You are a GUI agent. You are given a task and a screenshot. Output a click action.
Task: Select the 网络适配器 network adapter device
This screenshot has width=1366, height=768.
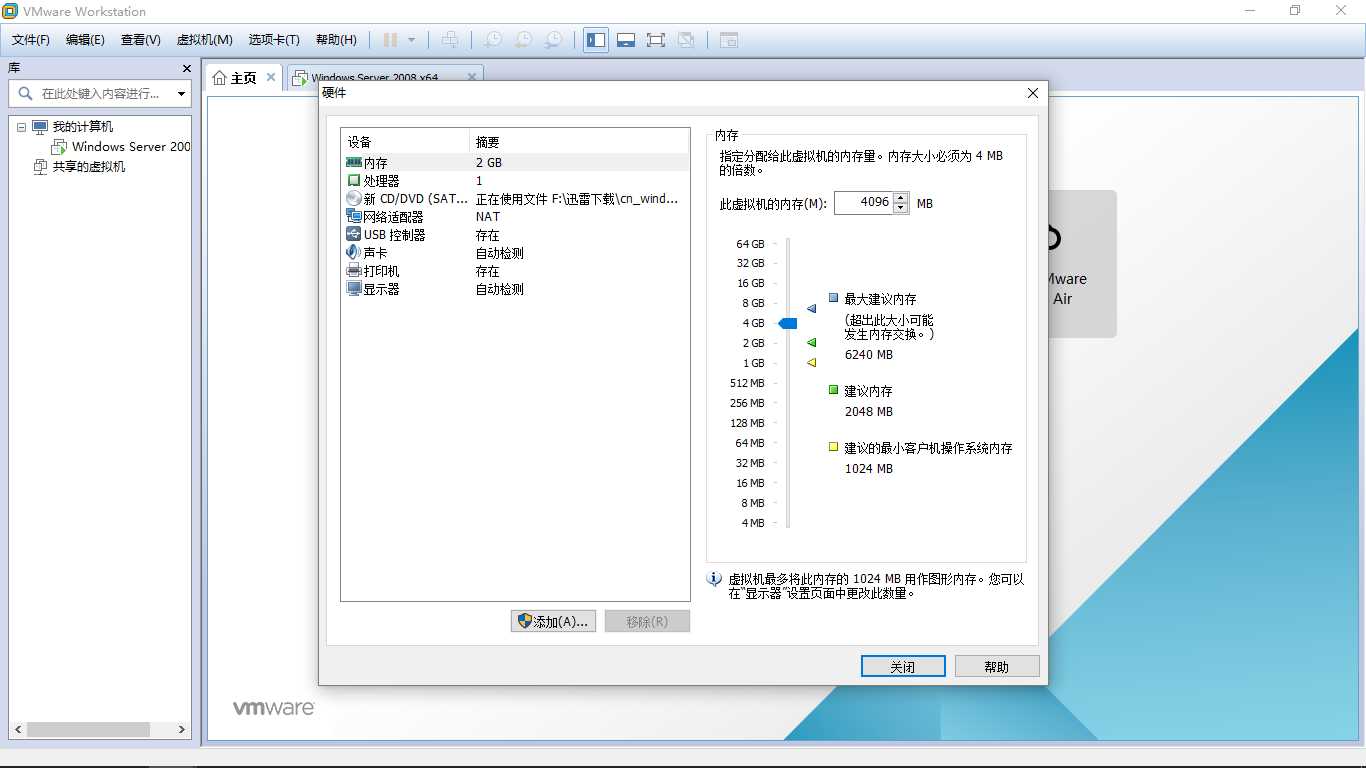[515, 216]
